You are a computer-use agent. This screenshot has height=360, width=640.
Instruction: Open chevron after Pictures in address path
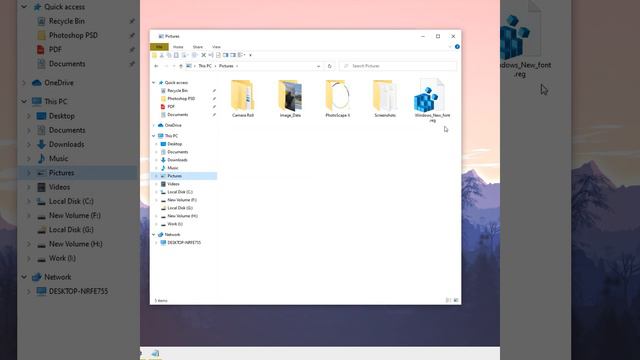coord(237,66)
